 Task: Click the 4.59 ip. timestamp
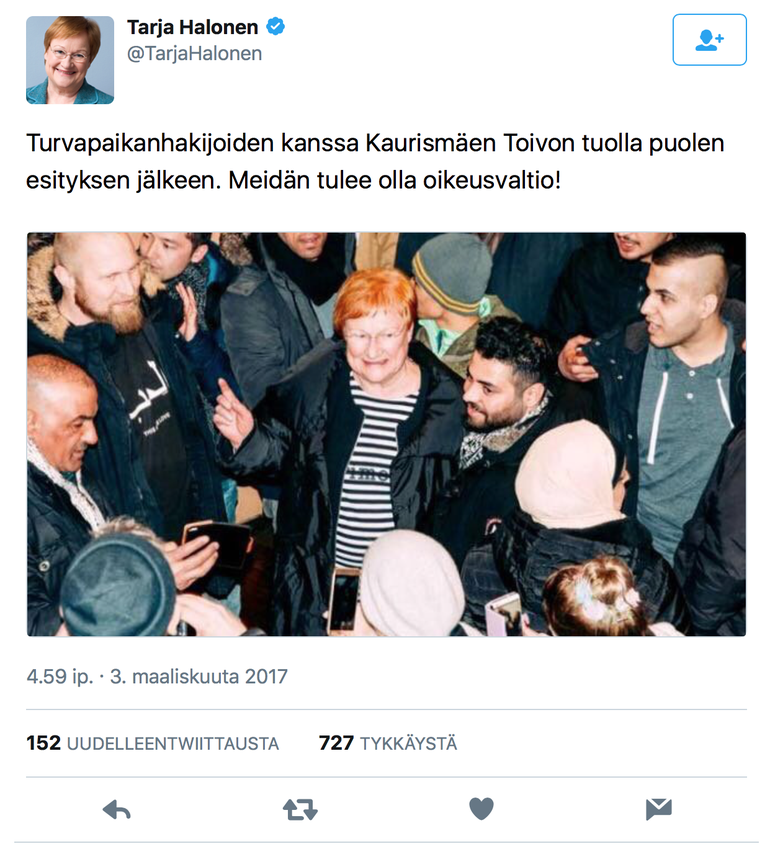[x=60, y=677]
